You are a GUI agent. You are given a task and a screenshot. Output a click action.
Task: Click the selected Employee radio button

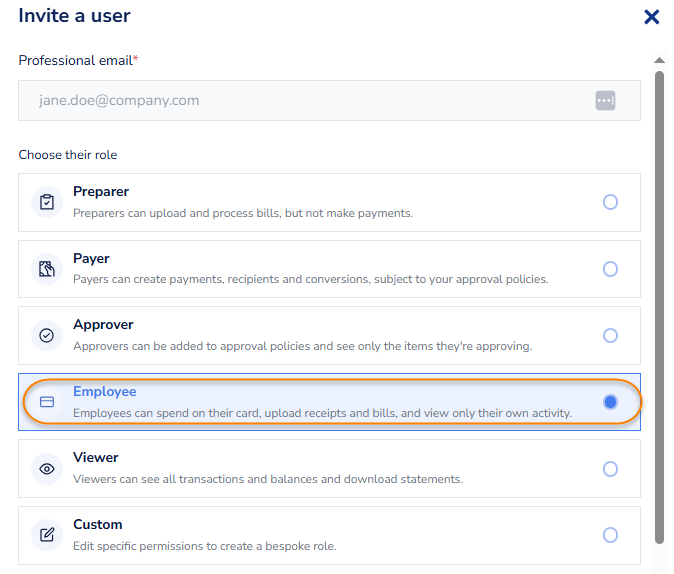[x=610, y=402]
